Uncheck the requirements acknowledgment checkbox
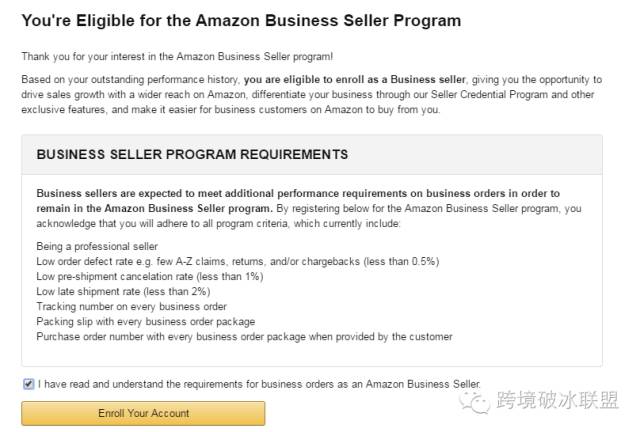The height and width of the screenshot is (432, 640). coord(28,384)
